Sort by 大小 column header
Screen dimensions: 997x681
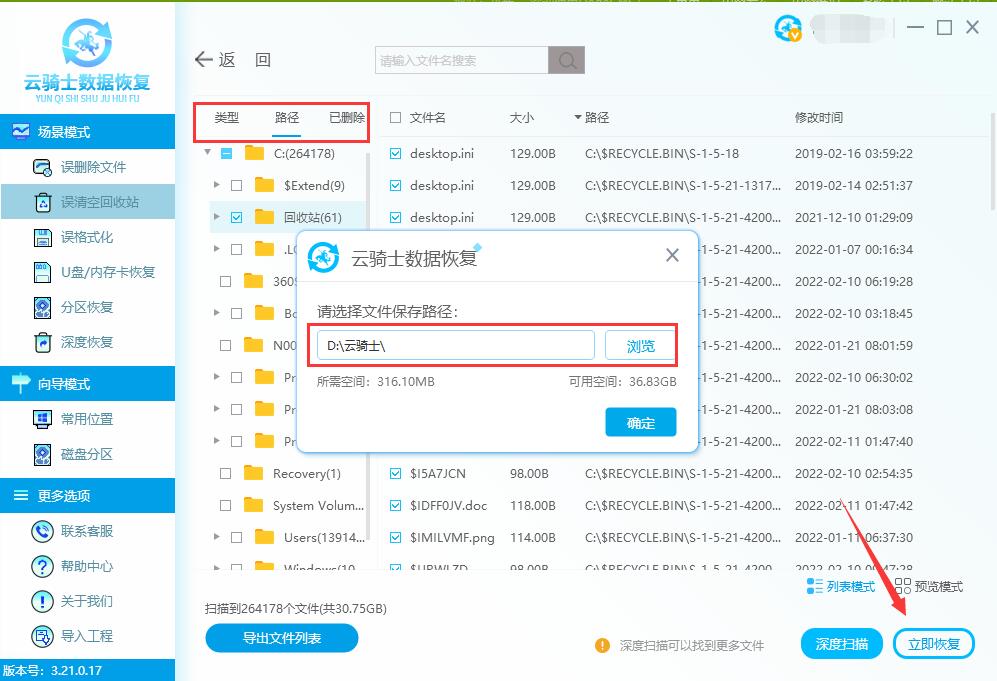[x=521, y=118]
